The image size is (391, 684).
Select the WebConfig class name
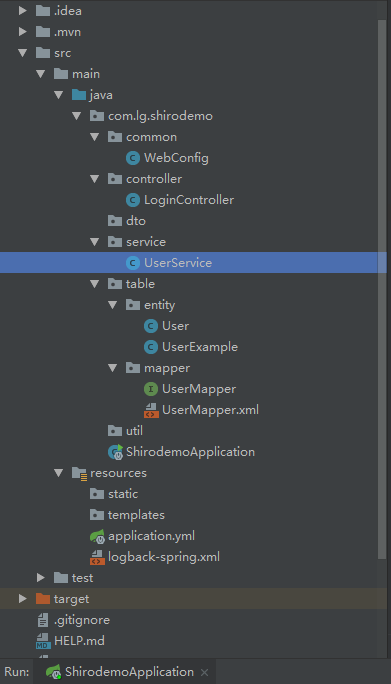pyautogui.click(x=176, y=158)
